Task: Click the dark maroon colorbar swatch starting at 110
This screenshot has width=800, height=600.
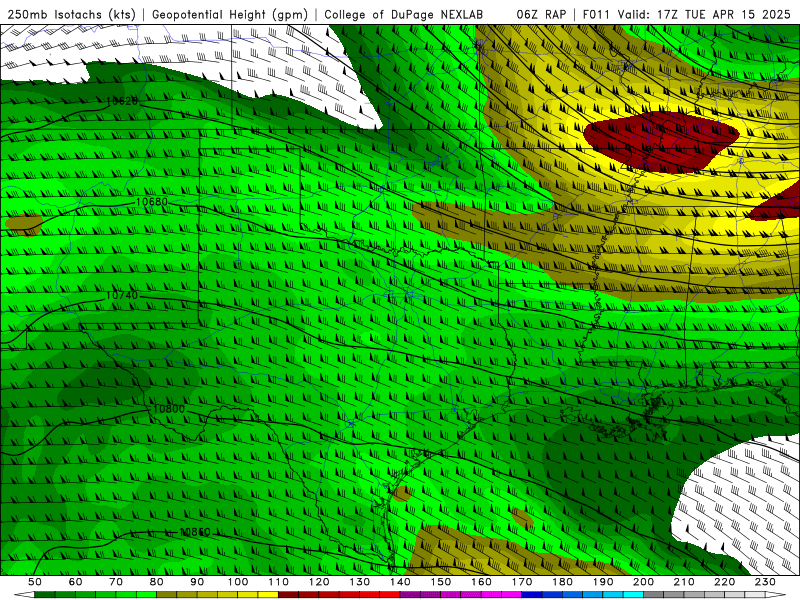Action: tap(288, 595)
